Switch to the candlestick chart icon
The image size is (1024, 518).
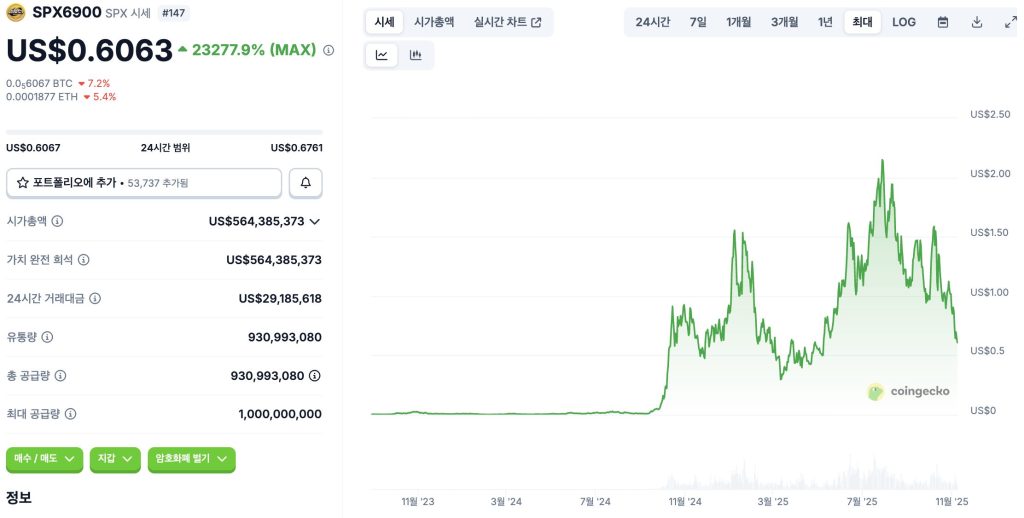[x=415, y=55]
